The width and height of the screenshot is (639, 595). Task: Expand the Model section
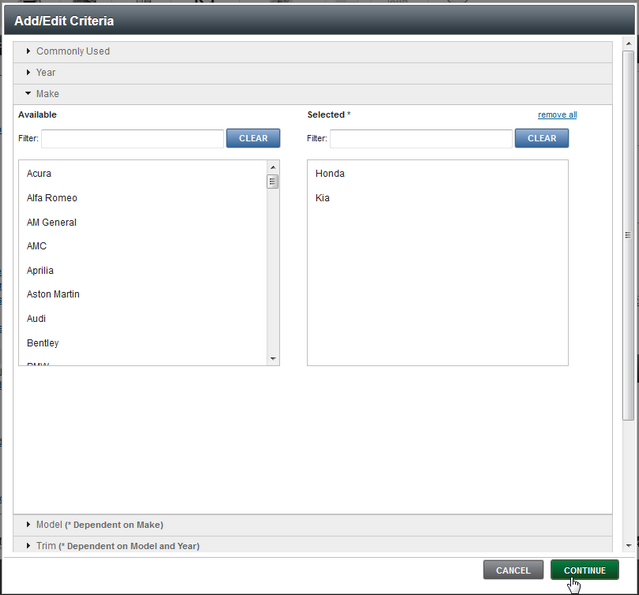313,525
